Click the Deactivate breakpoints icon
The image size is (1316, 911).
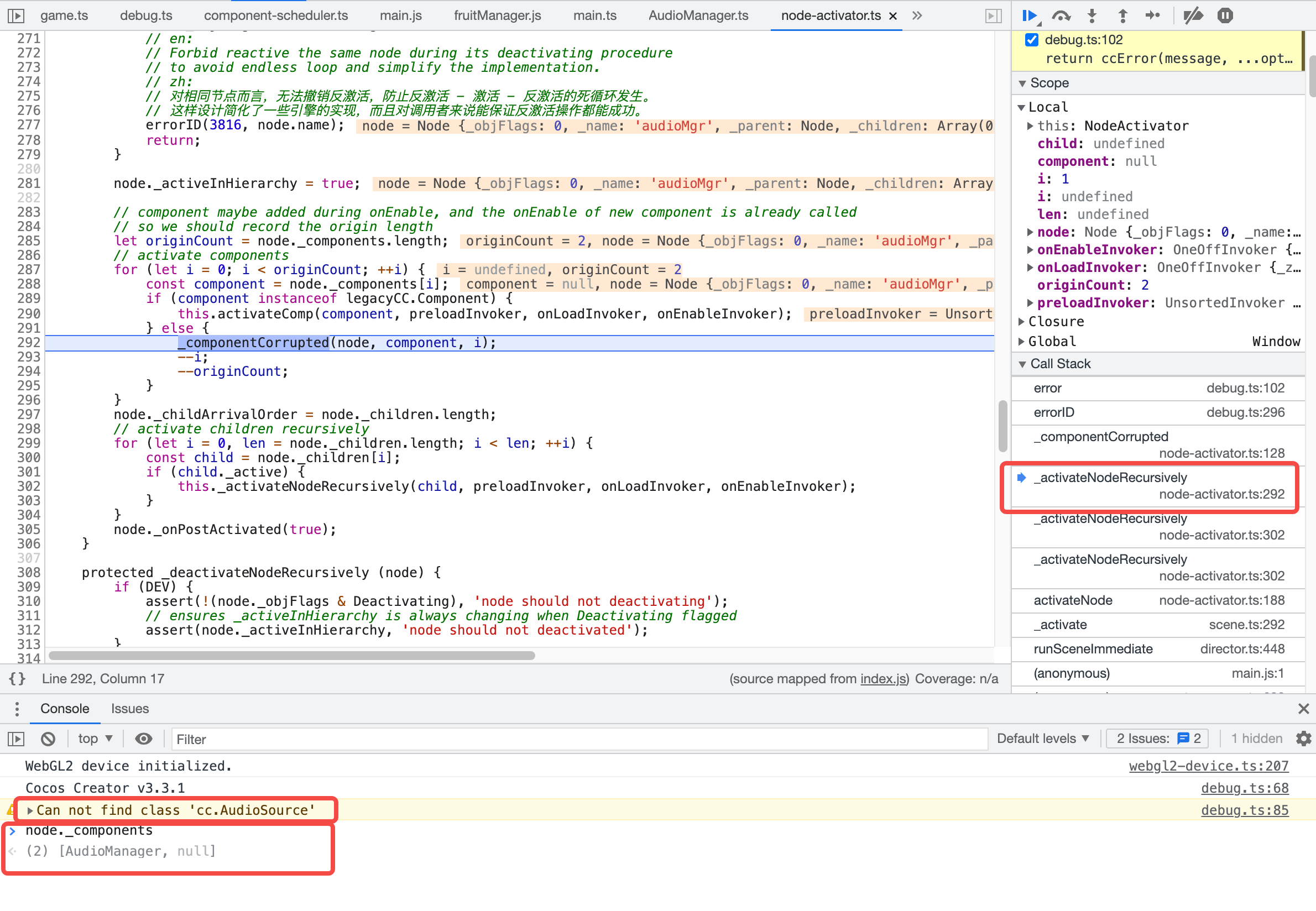click(x=1193, y=15)
